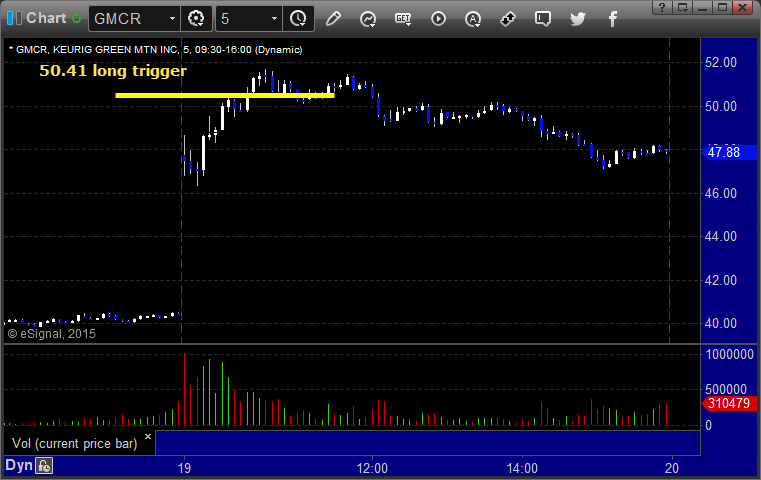Click the 42.00 price axis label
This screenshot has height=480, width=761.
pos(721,280)
